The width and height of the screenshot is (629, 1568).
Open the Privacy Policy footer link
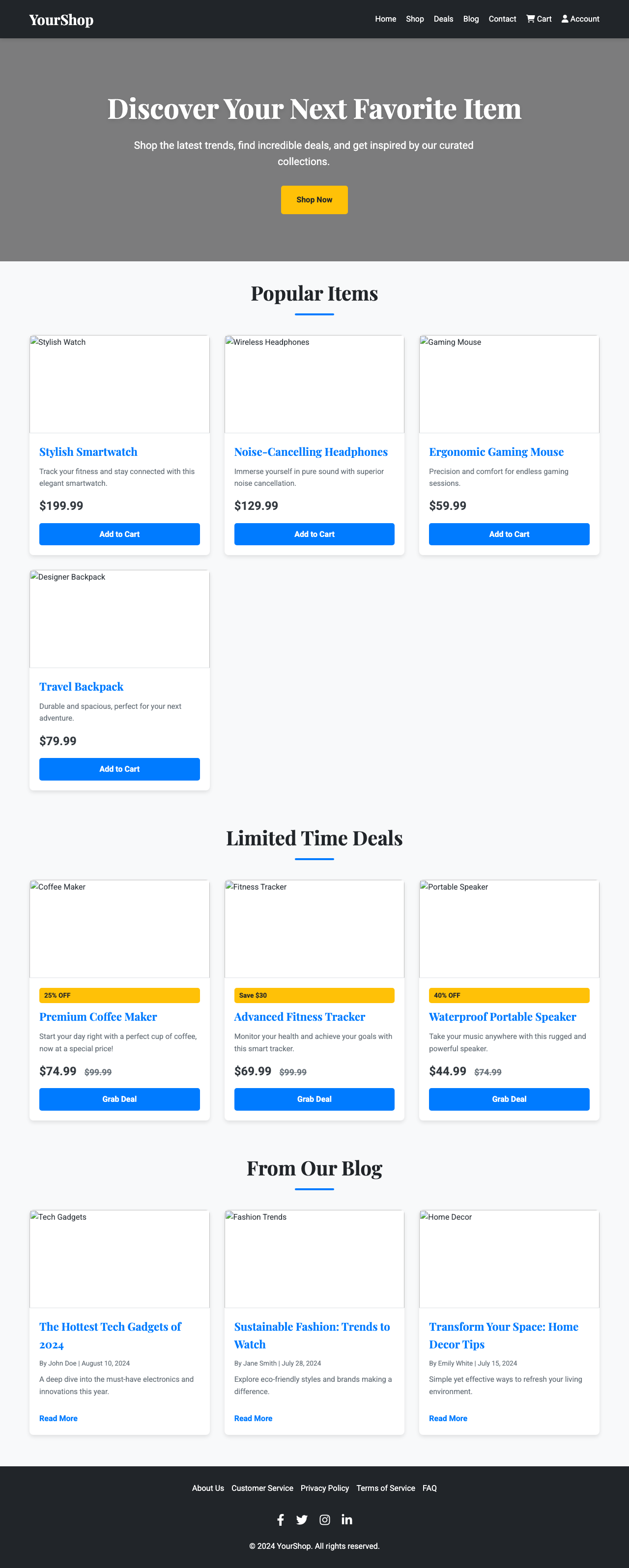[324, 1487]
